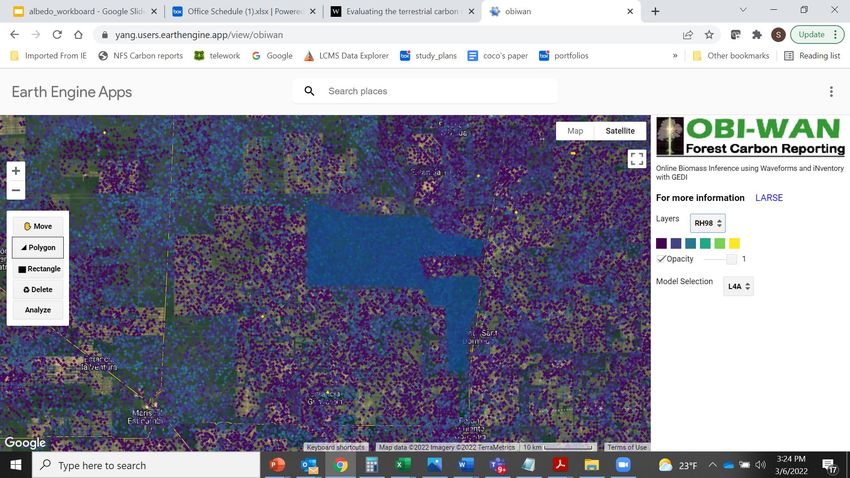Switch to Evaluating the terrestrial carbon tab
This screenshot has width=850, height=478.
click(402, 11)
